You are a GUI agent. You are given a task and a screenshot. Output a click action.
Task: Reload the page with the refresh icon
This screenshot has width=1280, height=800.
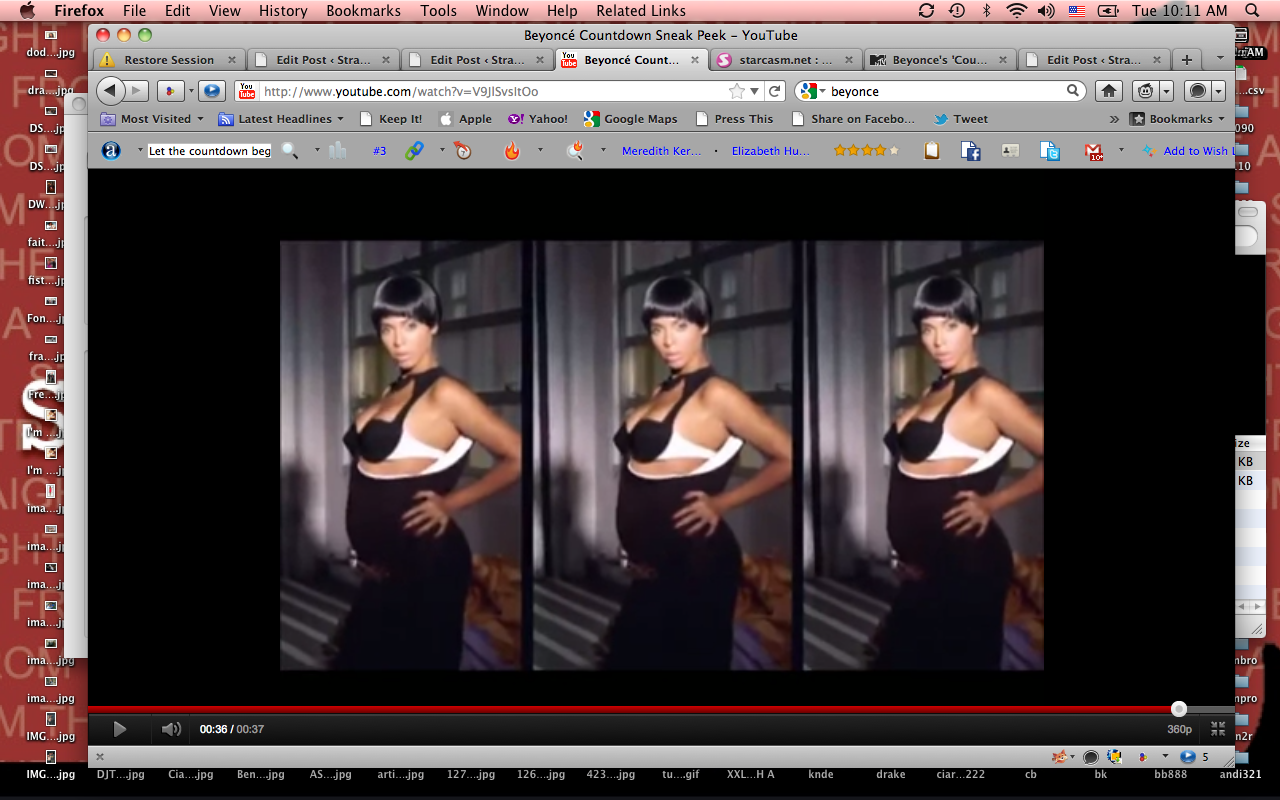pyautogui.click(x=774, y=91)
